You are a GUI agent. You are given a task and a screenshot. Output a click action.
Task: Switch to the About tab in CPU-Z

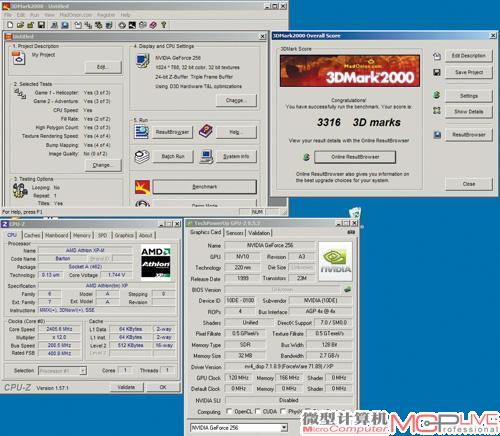(x=146, y=235)
